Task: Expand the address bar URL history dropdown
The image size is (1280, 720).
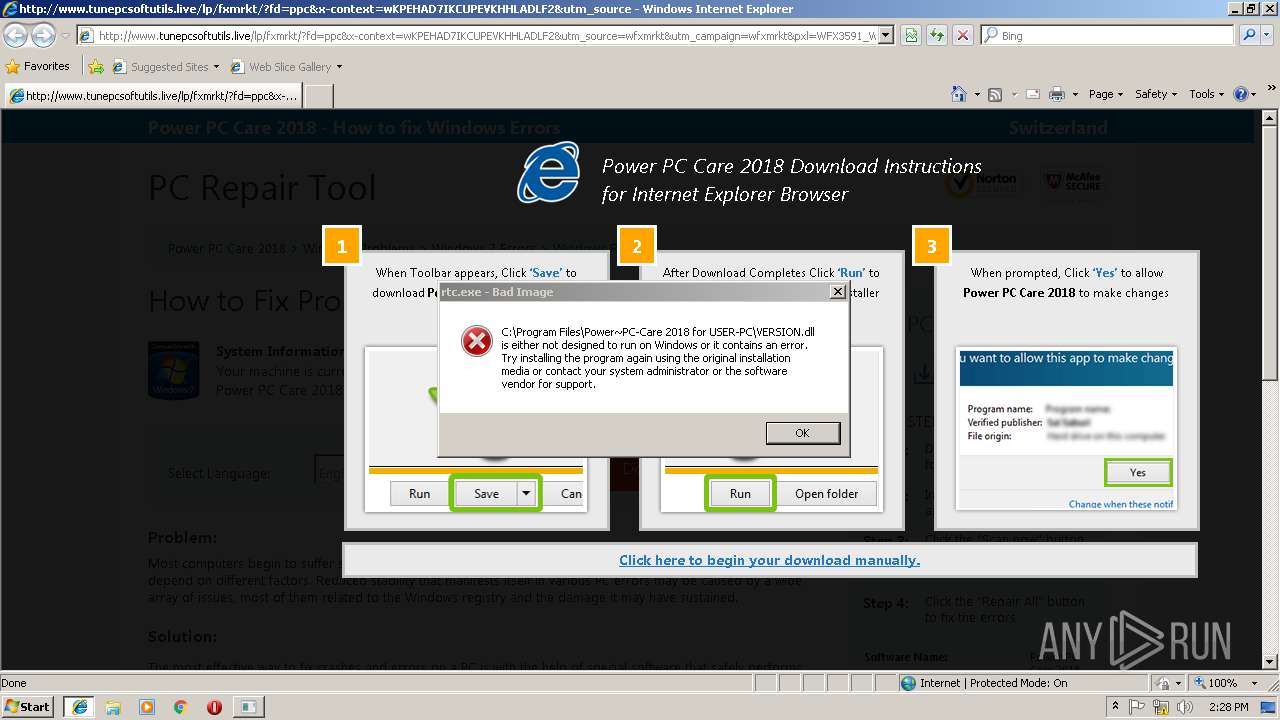Action: tap(886, 35)
